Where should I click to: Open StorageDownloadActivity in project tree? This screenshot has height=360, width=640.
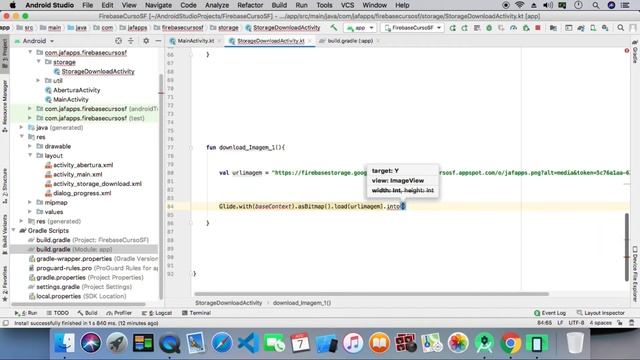click(x=98, y=71)
